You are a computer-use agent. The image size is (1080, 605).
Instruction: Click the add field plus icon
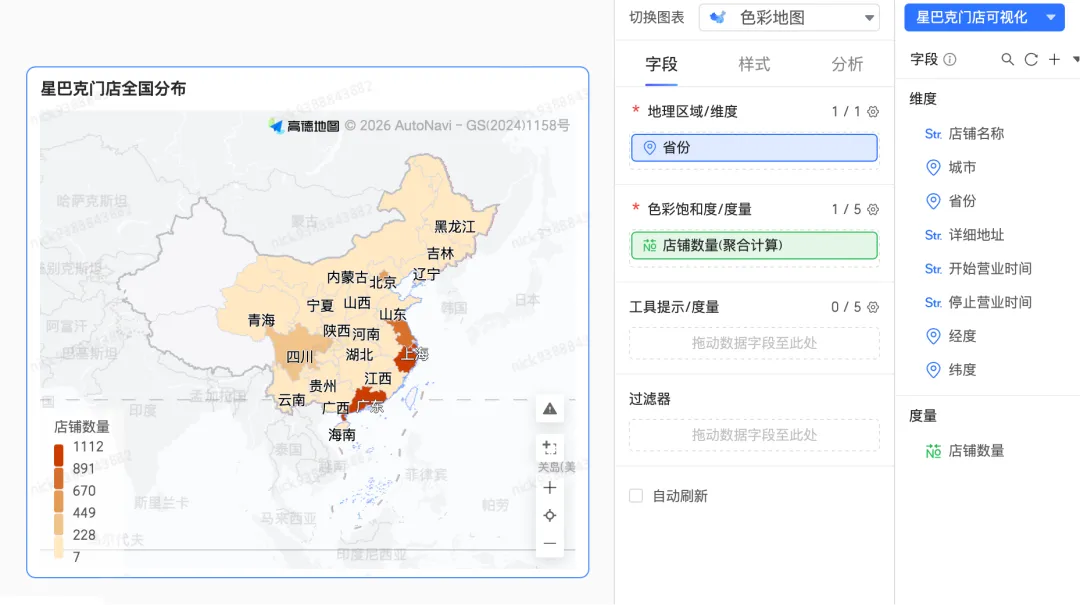coord(1055,59)
